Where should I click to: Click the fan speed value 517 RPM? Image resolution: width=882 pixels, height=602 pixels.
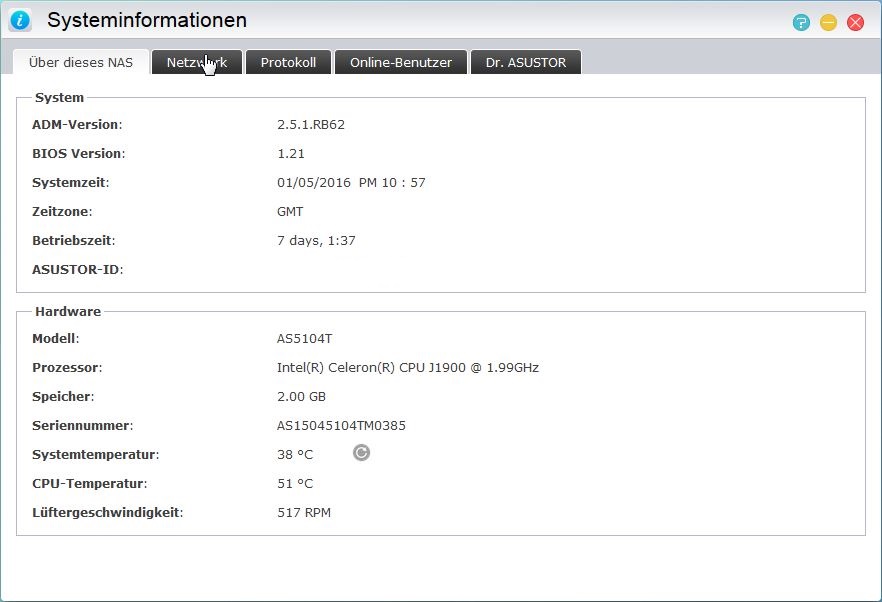point(303,513)
